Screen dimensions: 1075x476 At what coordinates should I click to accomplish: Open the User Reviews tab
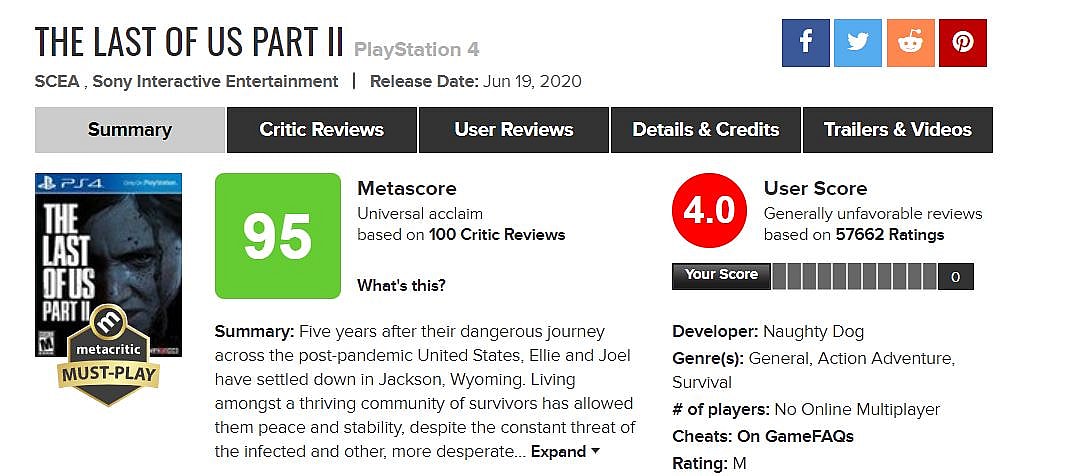pyautogui.click(x=513, y=130)
